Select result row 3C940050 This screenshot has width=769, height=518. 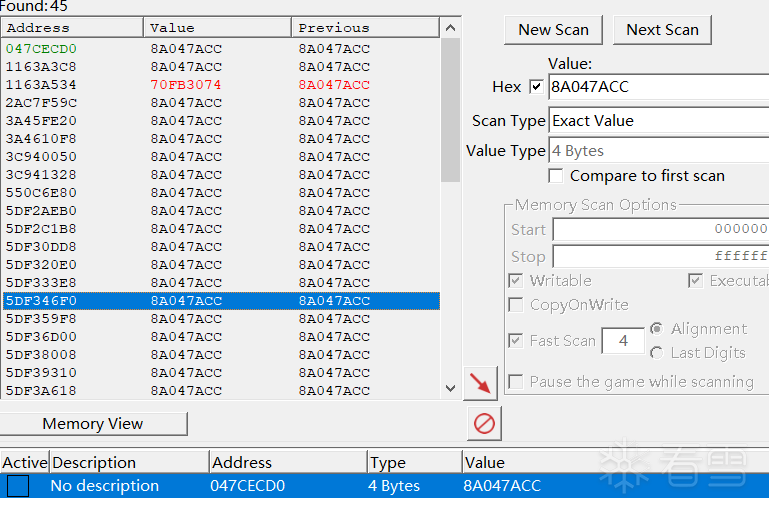click(x=221, y=156)
